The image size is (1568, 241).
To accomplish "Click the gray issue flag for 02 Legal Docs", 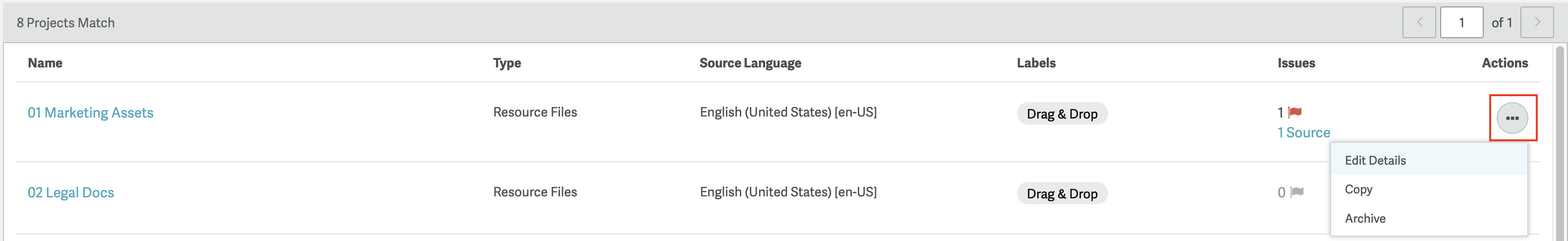I will click(x=1297, y=192).
